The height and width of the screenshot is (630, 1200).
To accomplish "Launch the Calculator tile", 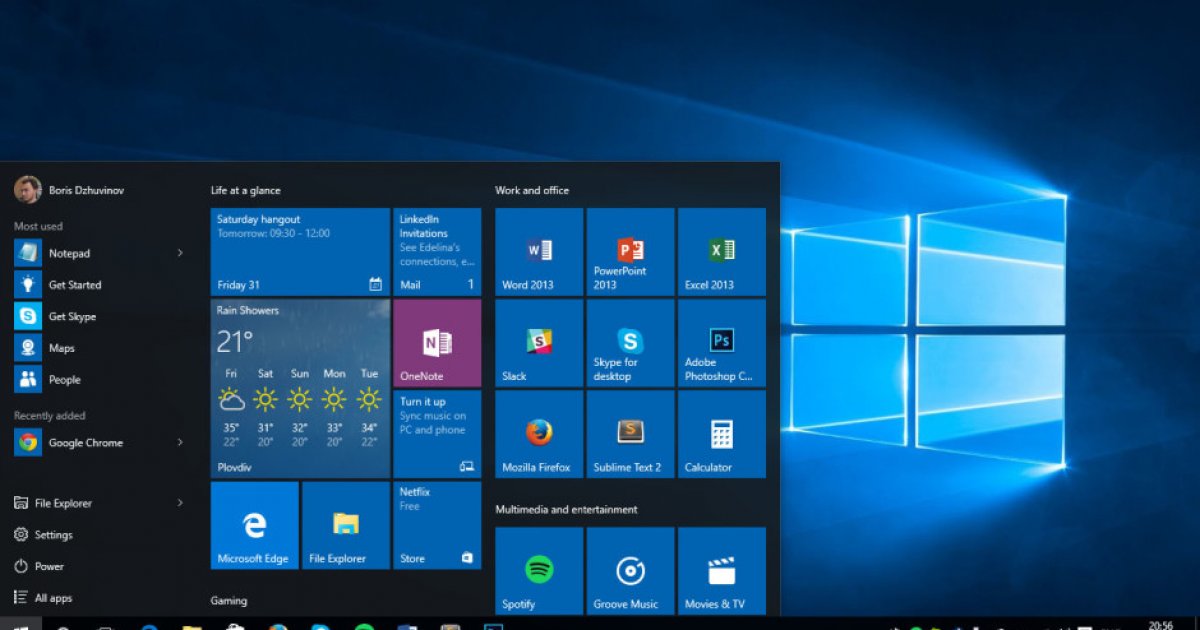I will [x=721, y=434].
